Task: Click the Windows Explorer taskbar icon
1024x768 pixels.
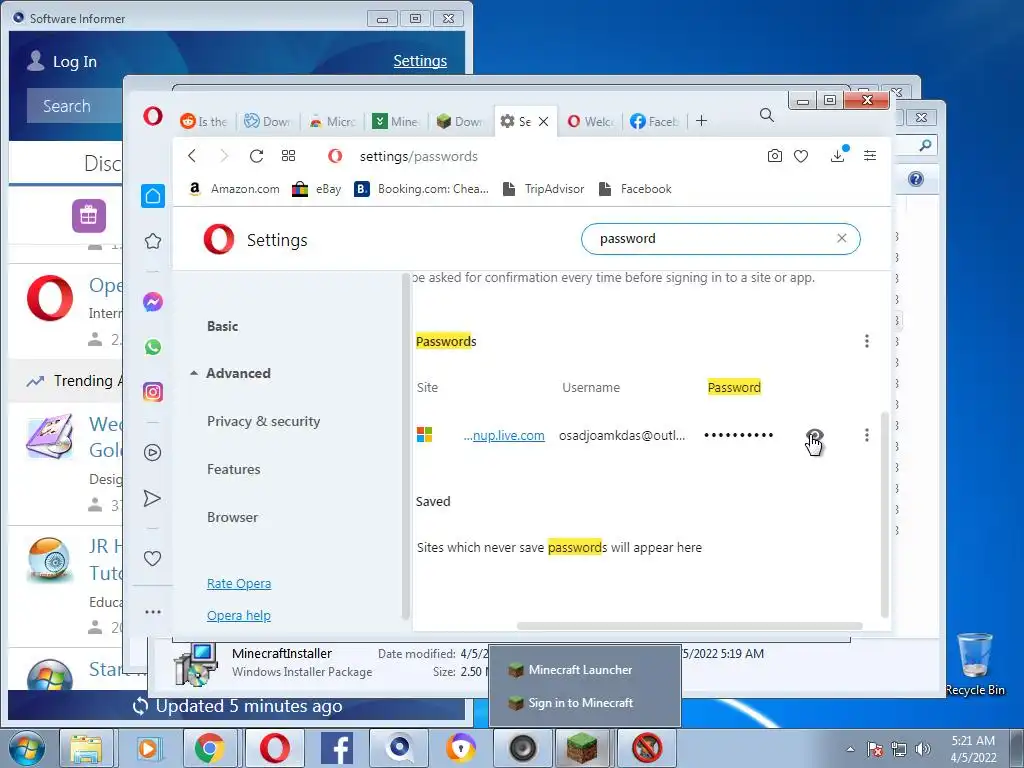Action: pos(86,748)
